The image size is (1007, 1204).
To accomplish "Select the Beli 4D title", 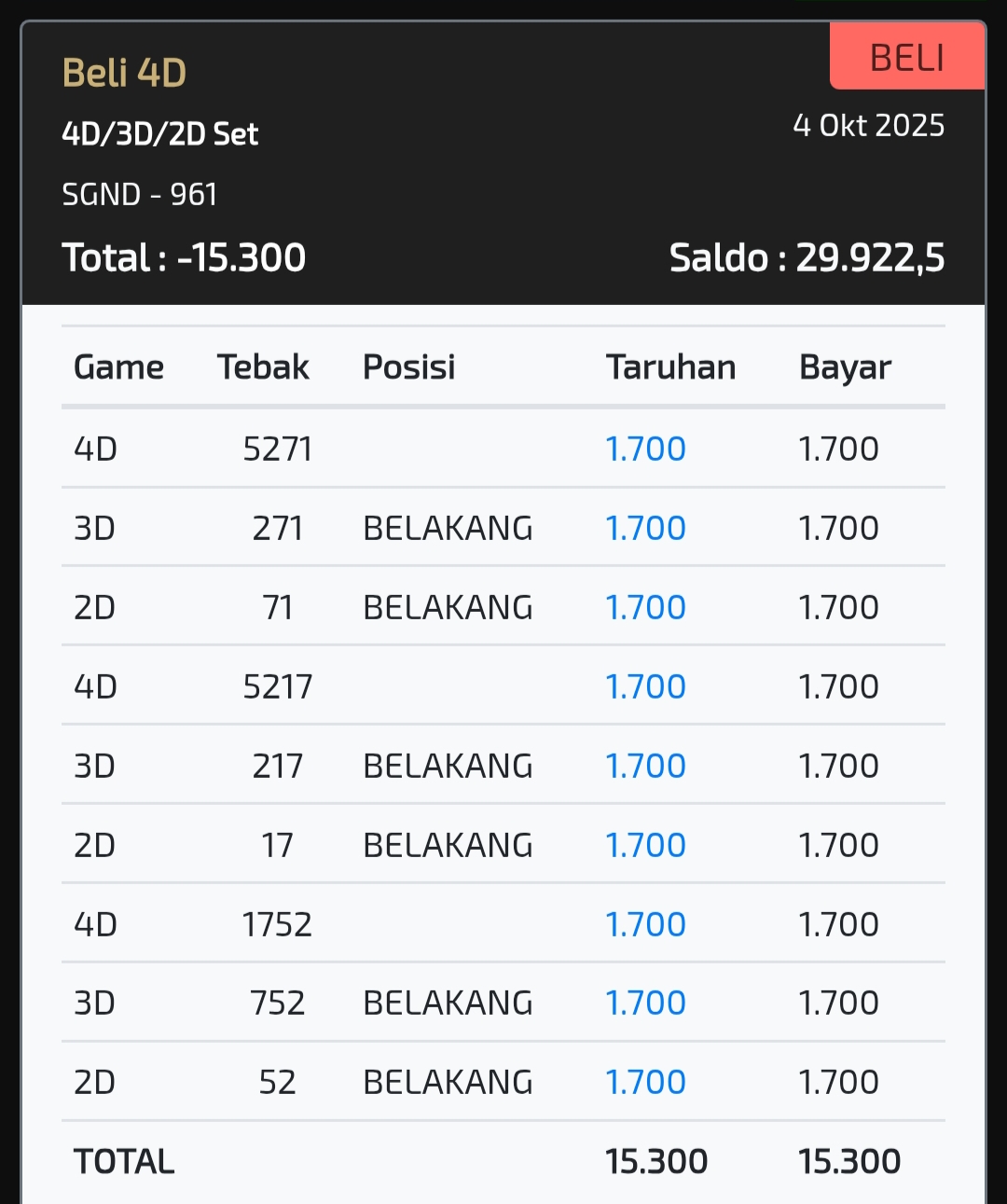I will (x=124, y=73).
